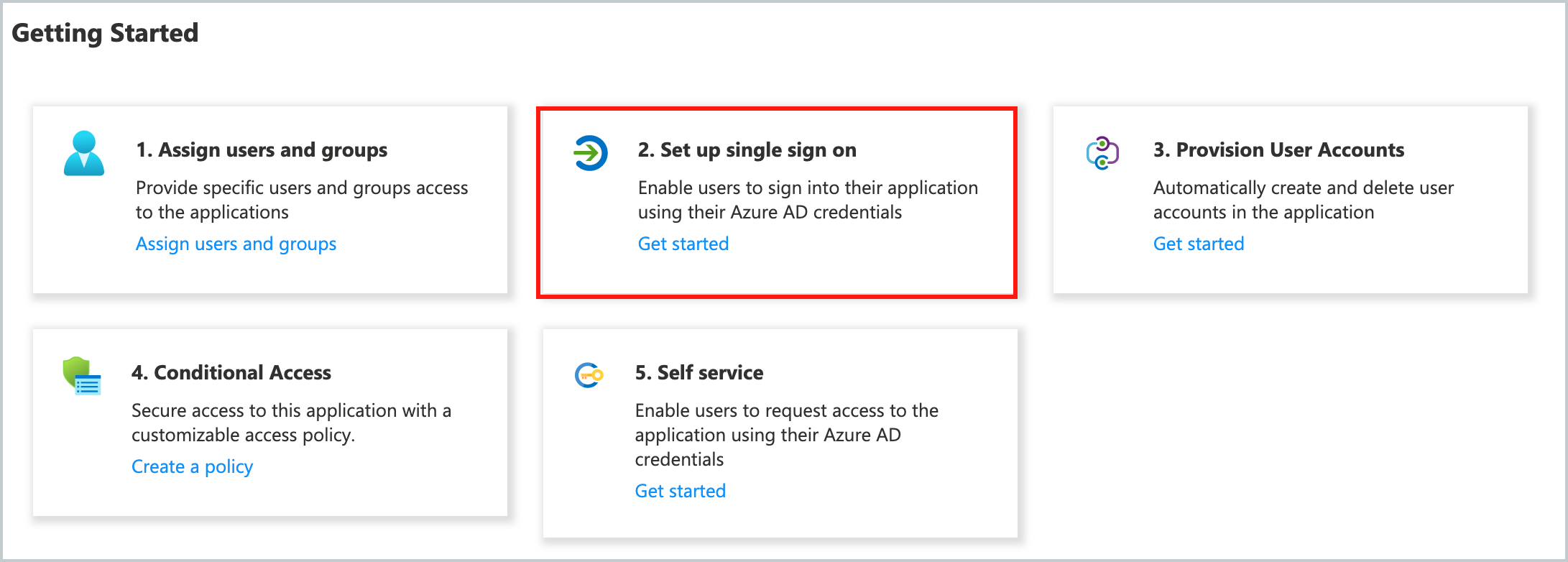Open Create a policy for Conditional Access
Image resolution: width=1568 pixels, height=562 pixels.
(x=192, y=466)
